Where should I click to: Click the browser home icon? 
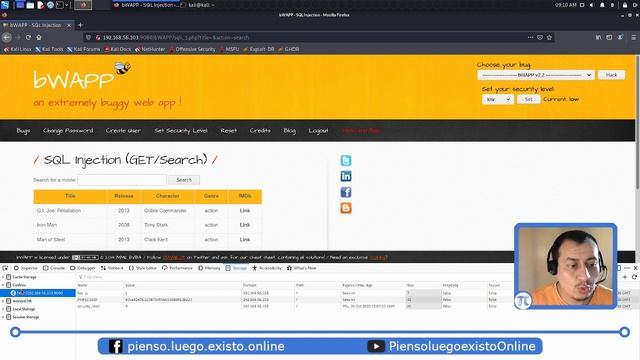tap(39, 37)
